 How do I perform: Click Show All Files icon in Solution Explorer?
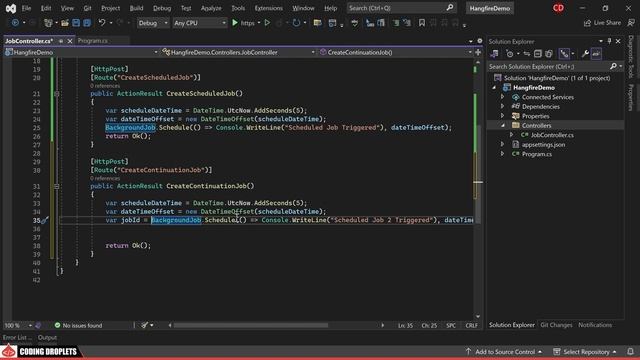[549, 54]
